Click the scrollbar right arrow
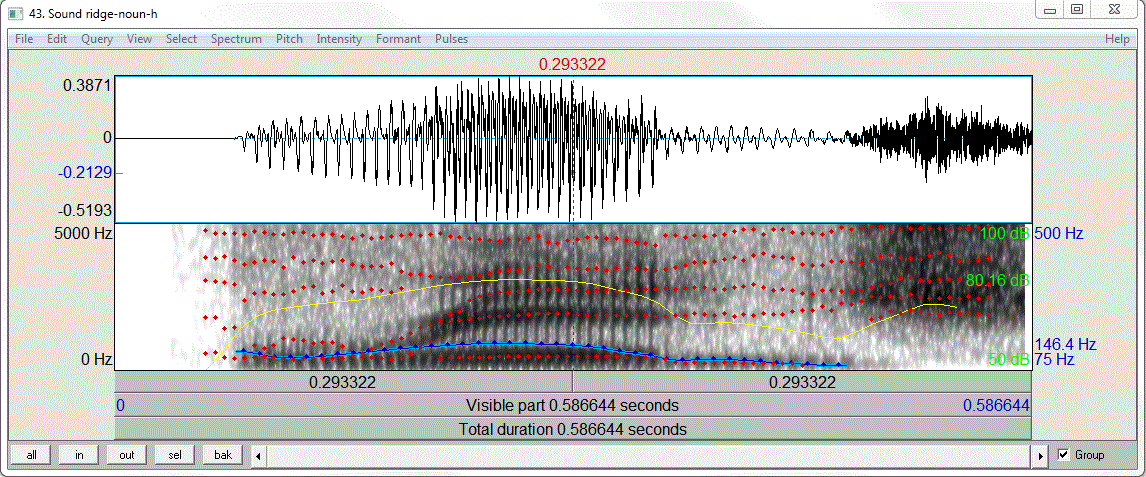 1041,456
